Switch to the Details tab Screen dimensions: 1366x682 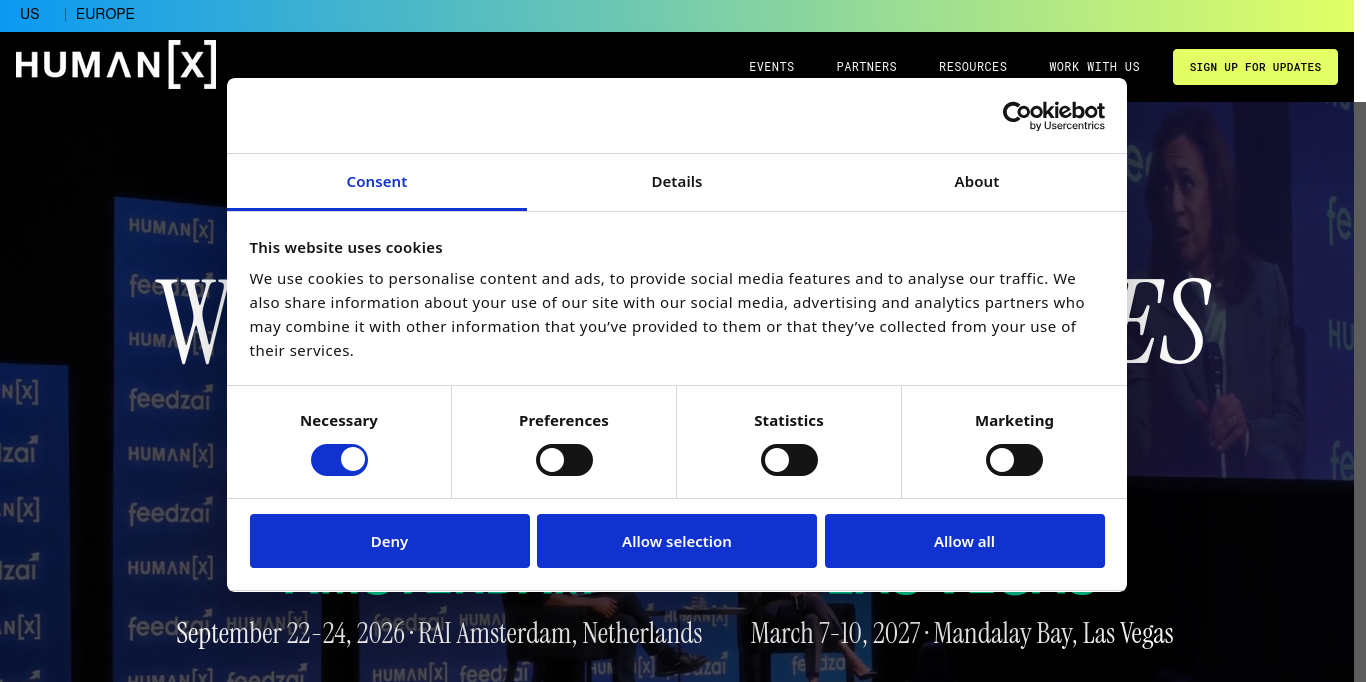677,182
